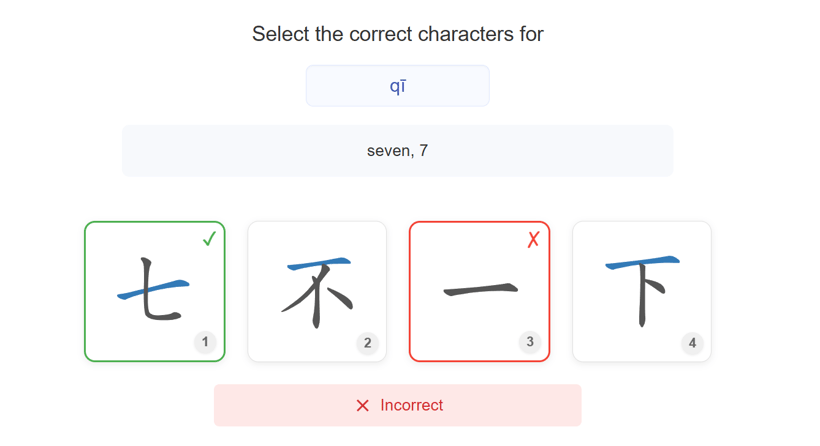Click the gray horizontal stroke of 一

coord(480,290)
